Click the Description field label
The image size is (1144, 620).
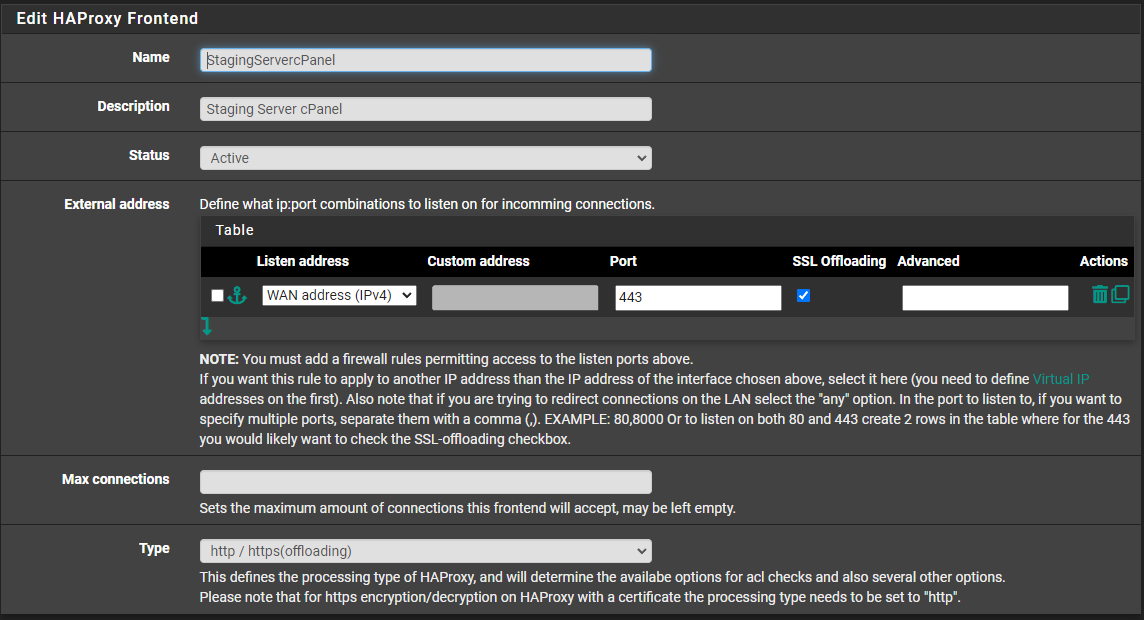pyautogui.click(x=134, y=106)
